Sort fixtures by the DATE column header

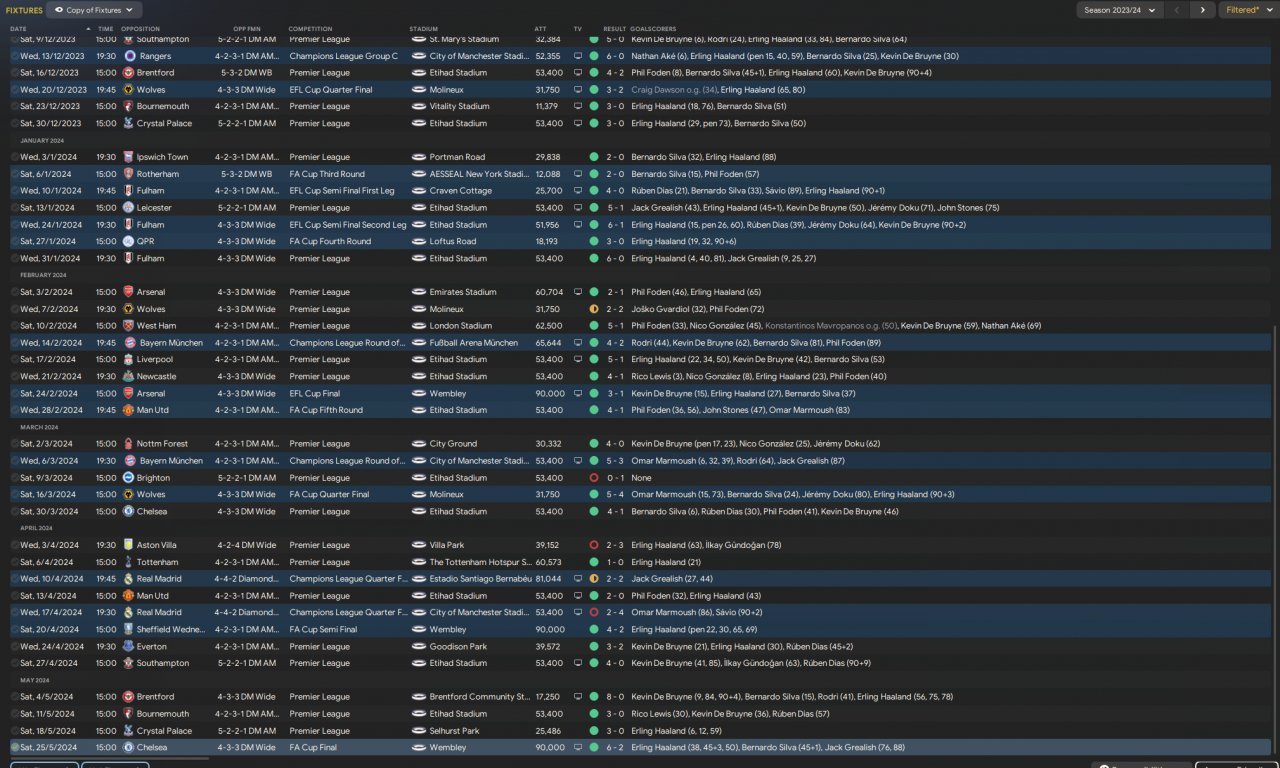pos(19,29)
